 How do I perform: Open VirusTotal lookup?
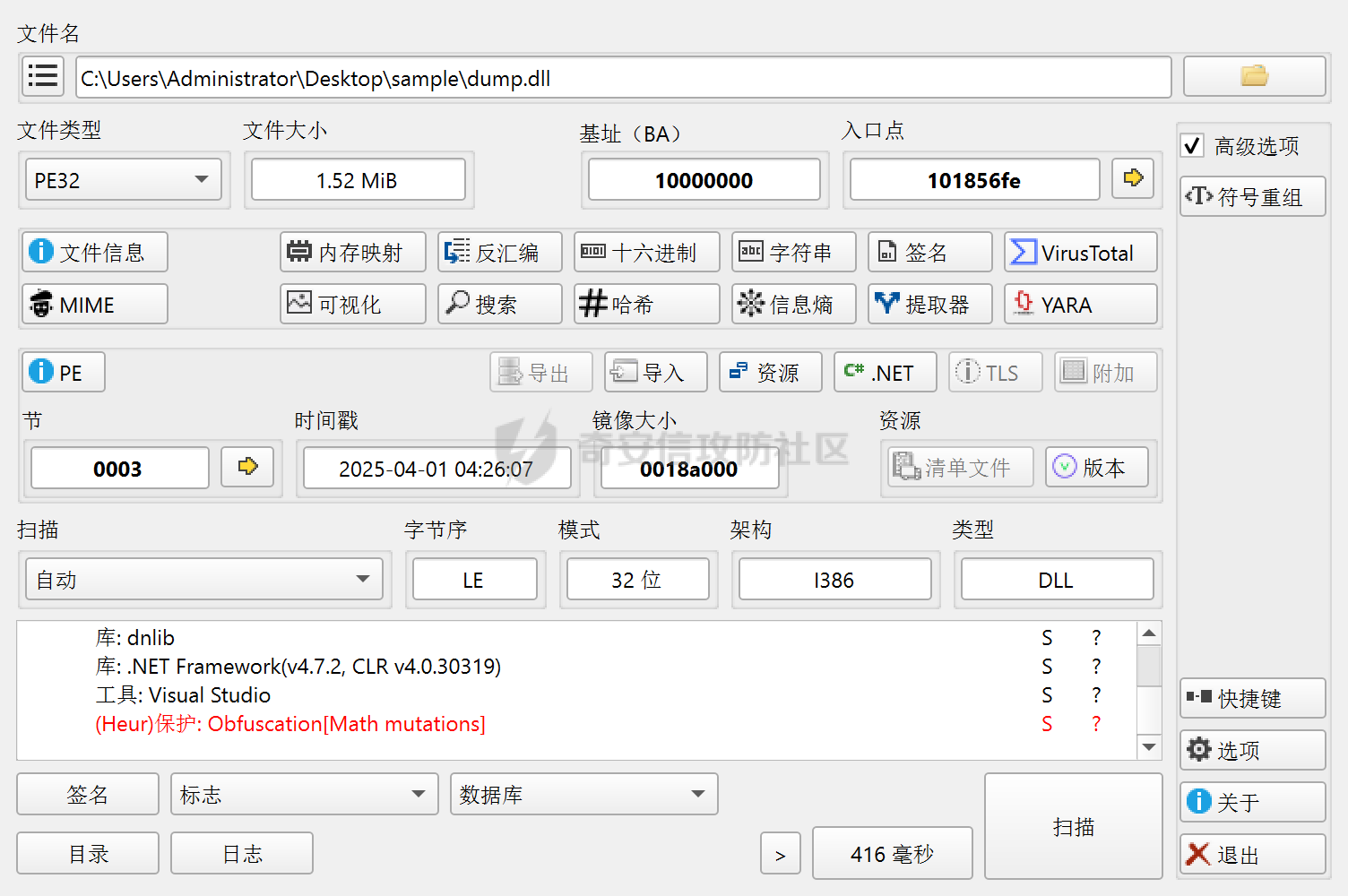point(1081,252)
